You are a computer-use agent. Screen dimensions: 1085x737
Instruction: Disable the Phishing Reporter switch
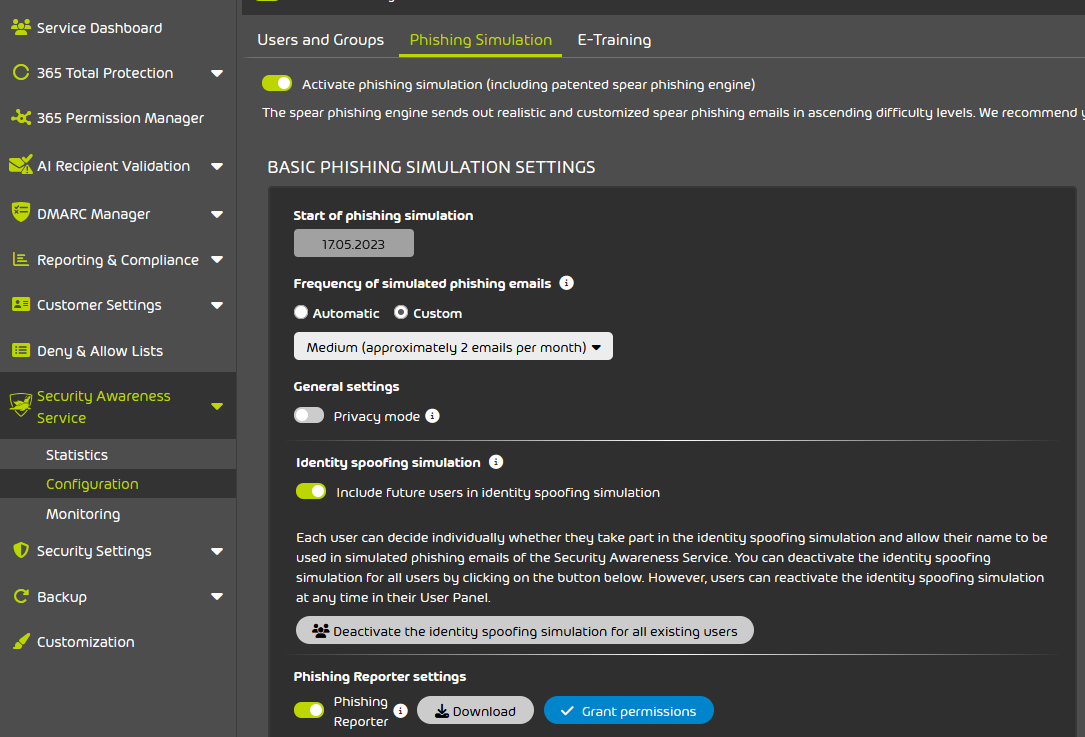coord(309,710)
